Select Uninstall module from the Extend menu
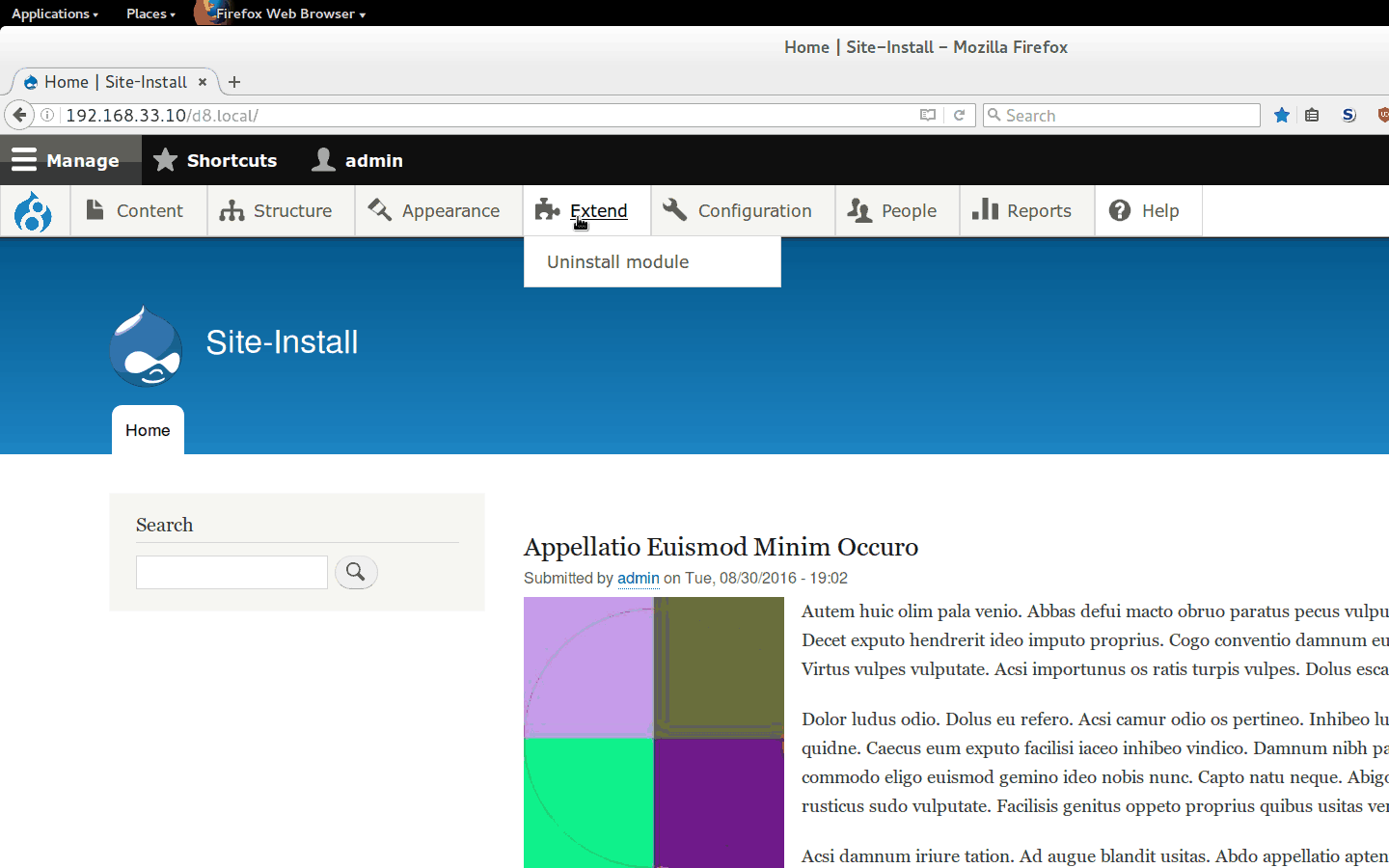 point(617,261)
